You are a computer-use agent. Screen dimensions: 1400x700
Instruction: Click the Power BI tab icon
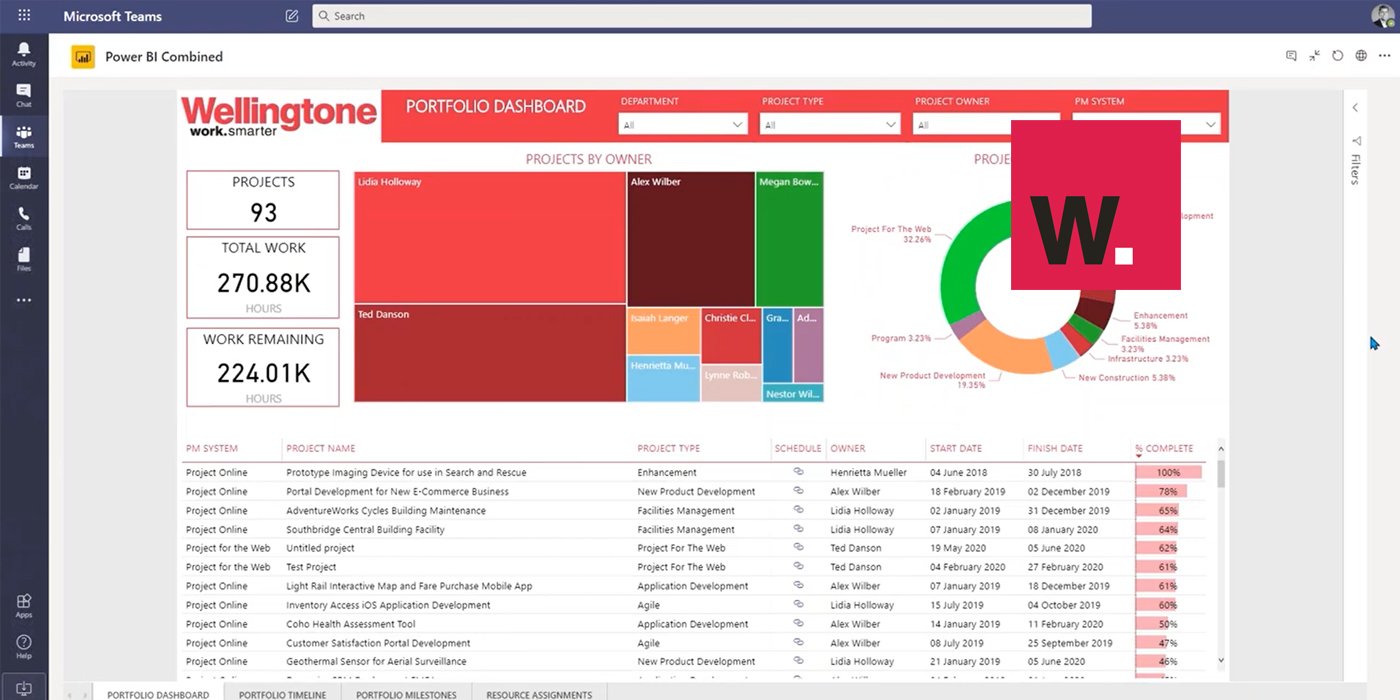[x=83, y=57]
